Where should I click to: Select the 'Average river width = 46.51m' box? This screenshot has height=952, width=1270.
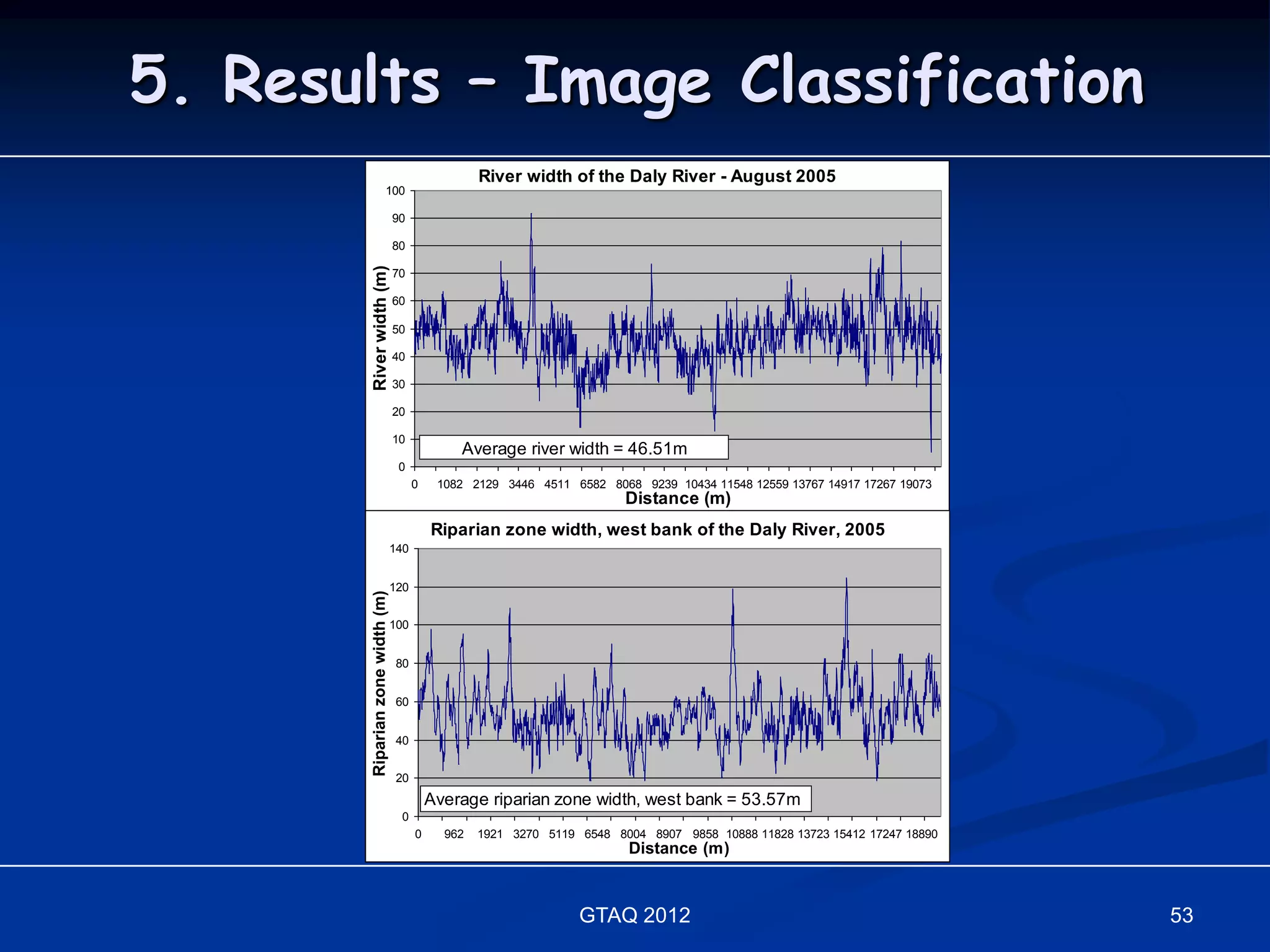click(x=574, y=447)
